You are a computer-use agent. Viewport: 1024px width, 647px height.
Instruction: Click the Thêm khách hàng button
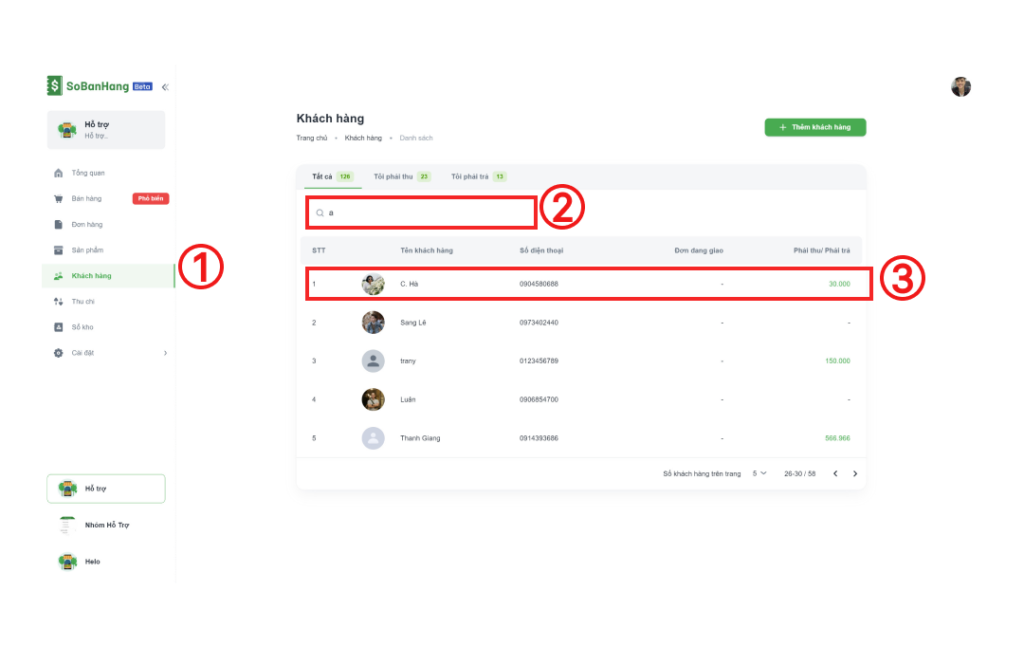tap(815, 128)
